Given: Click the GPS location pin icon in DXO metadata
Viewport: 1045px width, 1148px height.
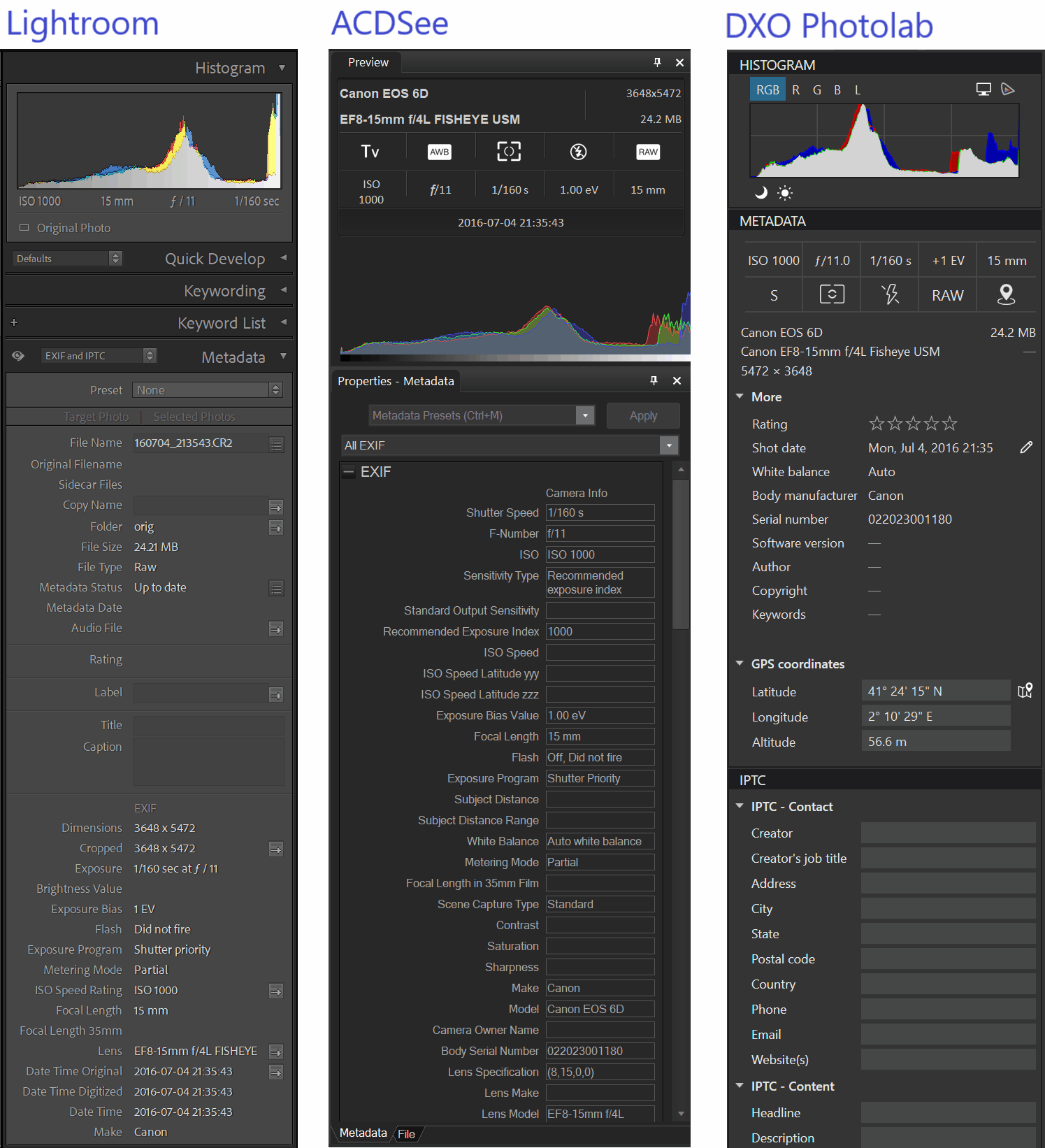Looking at the screenshot, I should tap(1006, 294).
